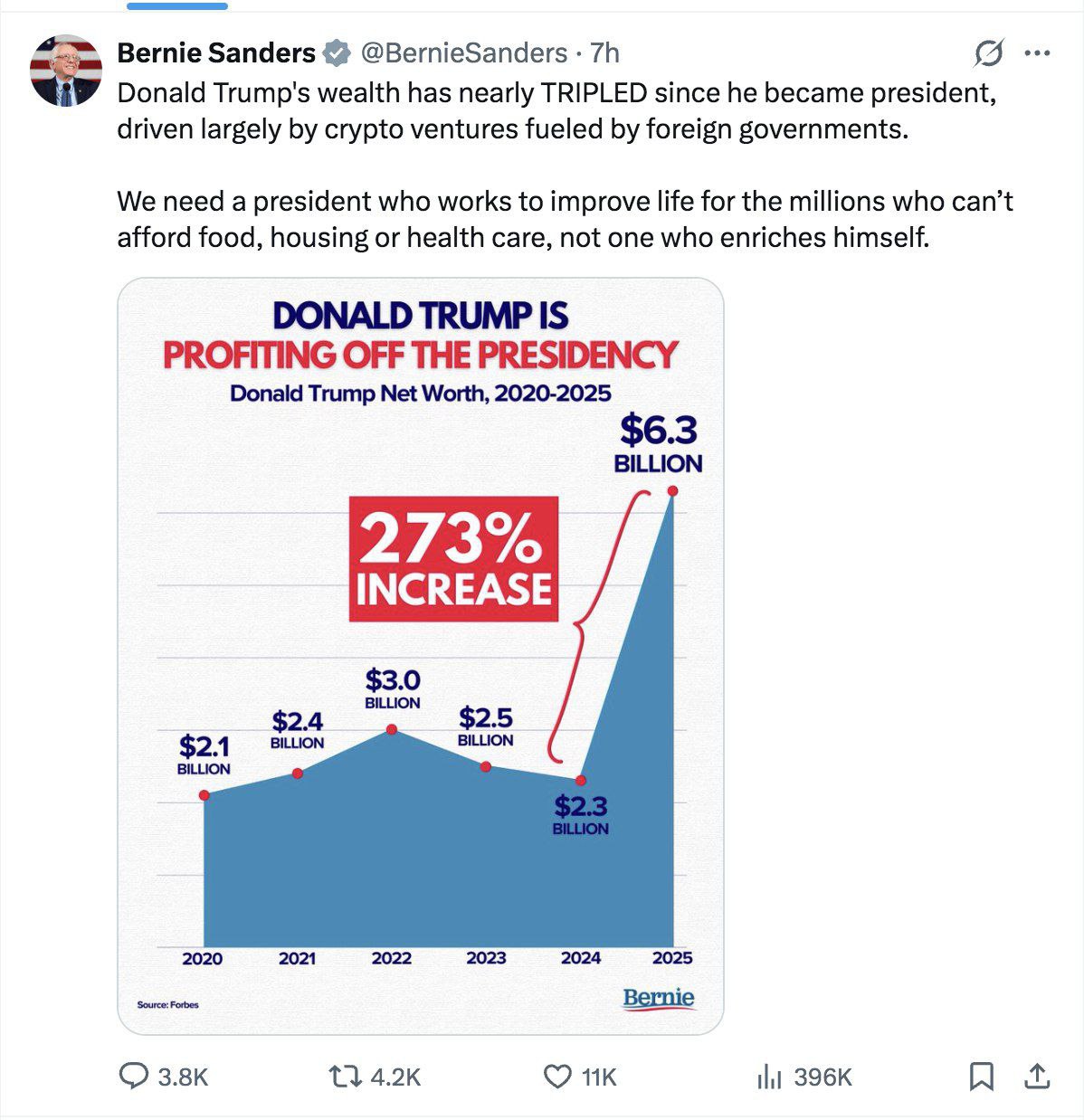Click the 3.8K reply count
This screenshot has height=1120, width=1084.
[x=183, y=1077]
